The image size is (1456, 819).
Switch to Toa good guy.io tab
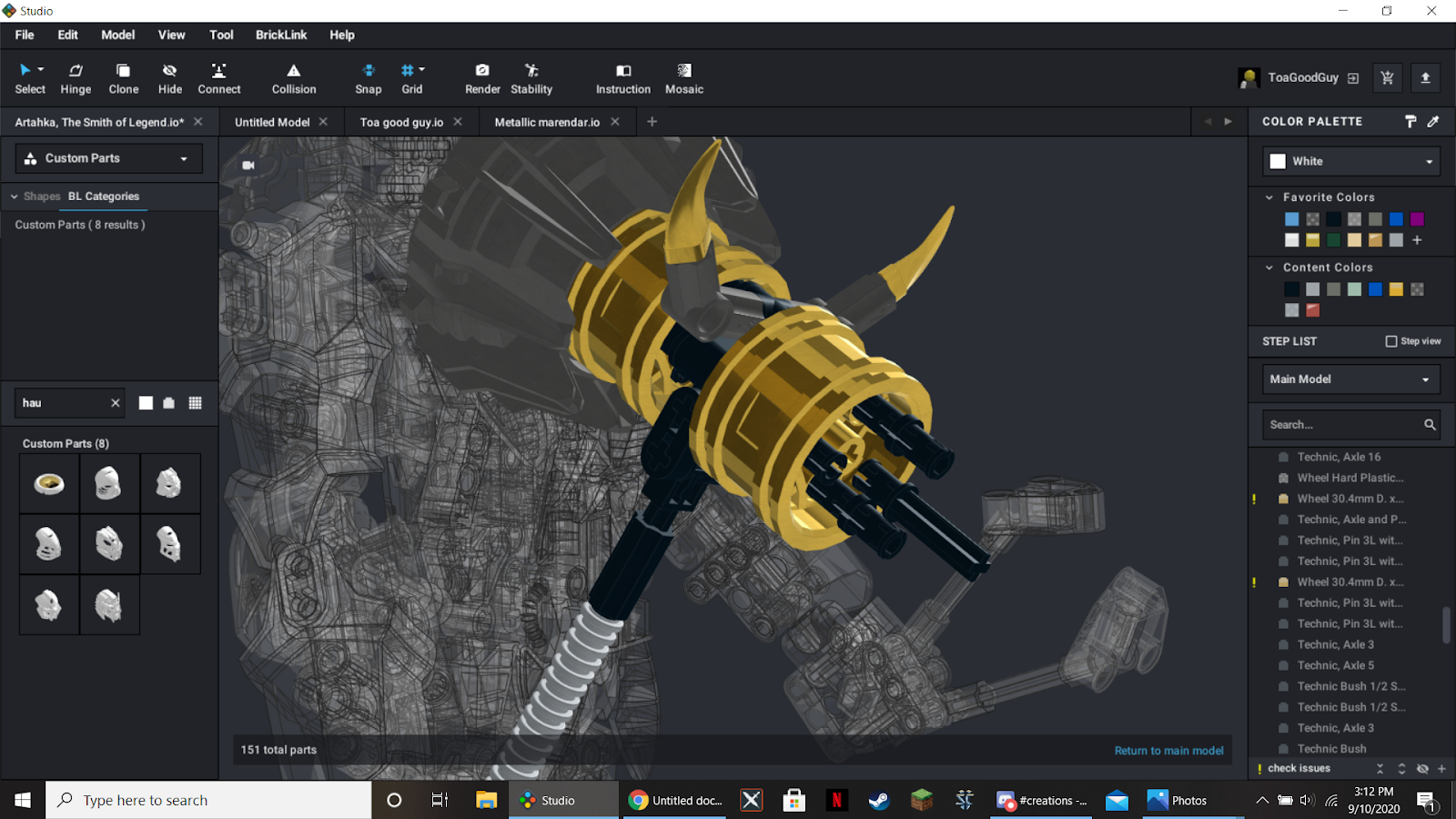[x=401, y=122]
